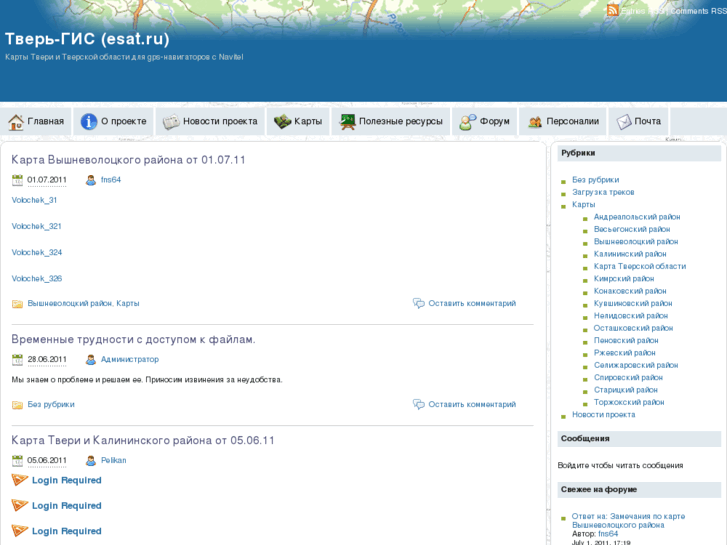Open Андреапольский район category
This screenshot has width=727, height=545.
(637, 217)
